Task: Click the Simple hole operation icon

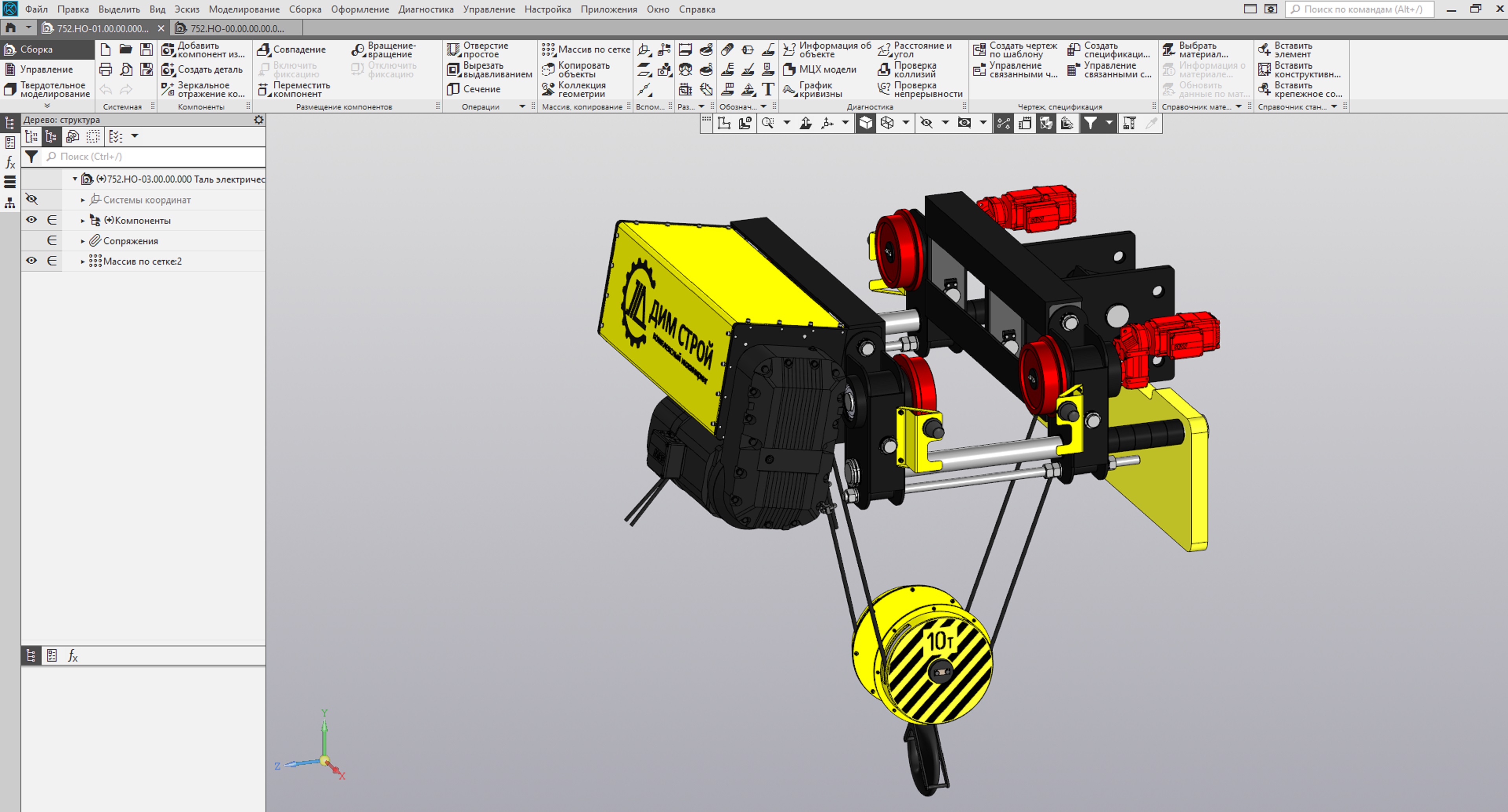Action: tap(453, 50)
